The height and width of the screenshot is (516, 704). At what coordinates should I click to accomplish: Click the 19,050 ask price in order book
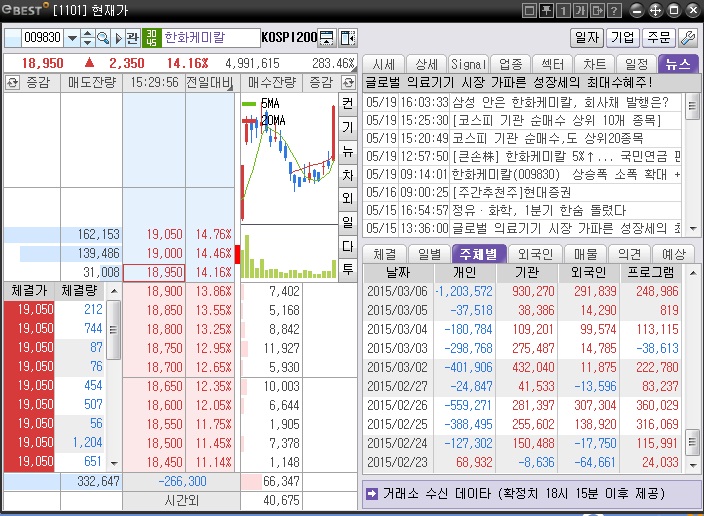[x=154, y=234]
